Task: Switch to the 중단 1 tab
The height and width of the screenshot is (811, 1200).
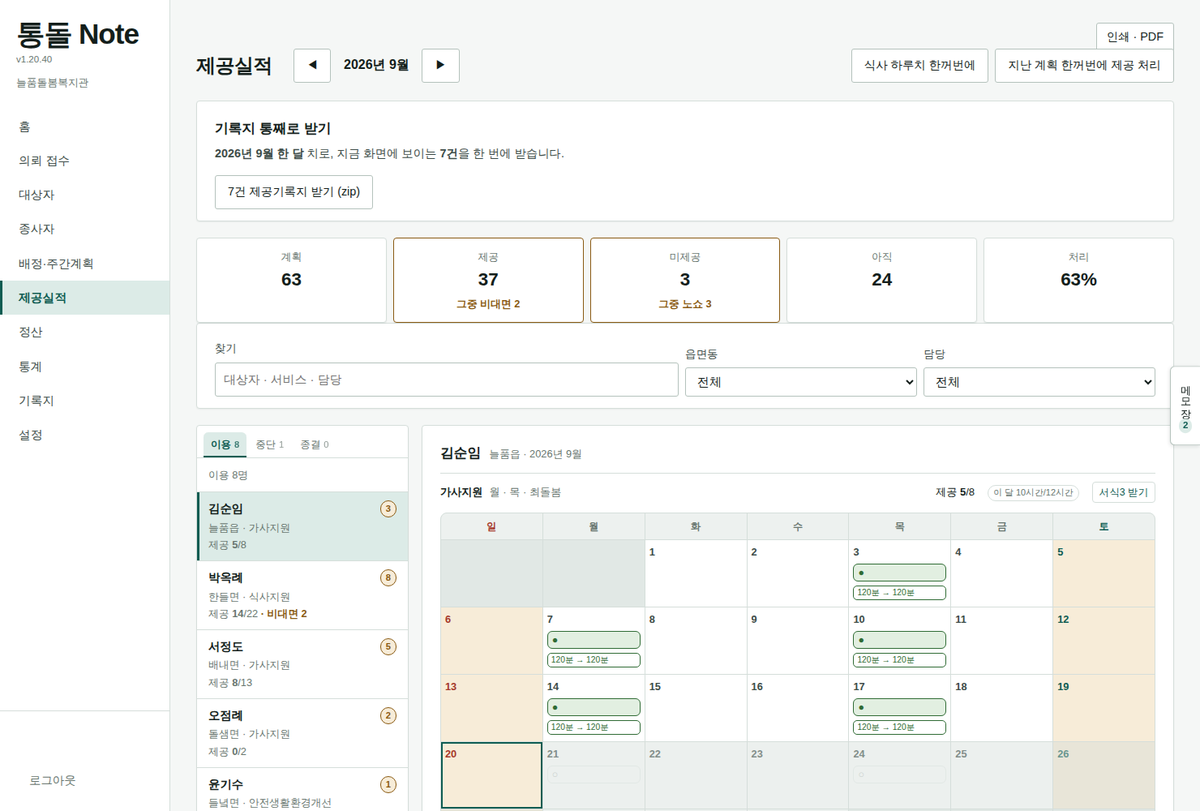Action: pos(270,444)
